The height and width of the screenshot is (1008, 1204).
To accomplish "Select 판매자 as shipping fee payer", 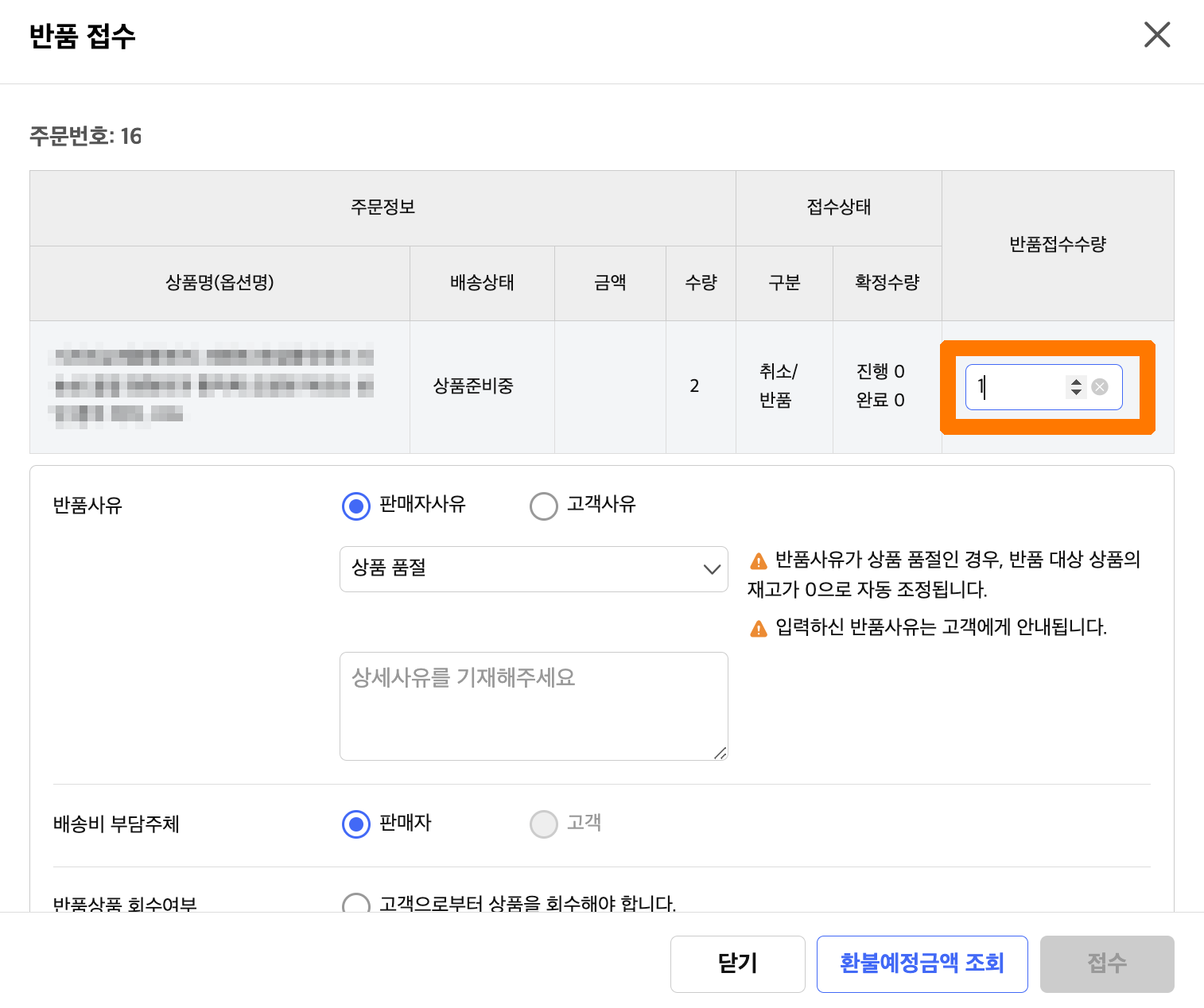I will 356,824.
